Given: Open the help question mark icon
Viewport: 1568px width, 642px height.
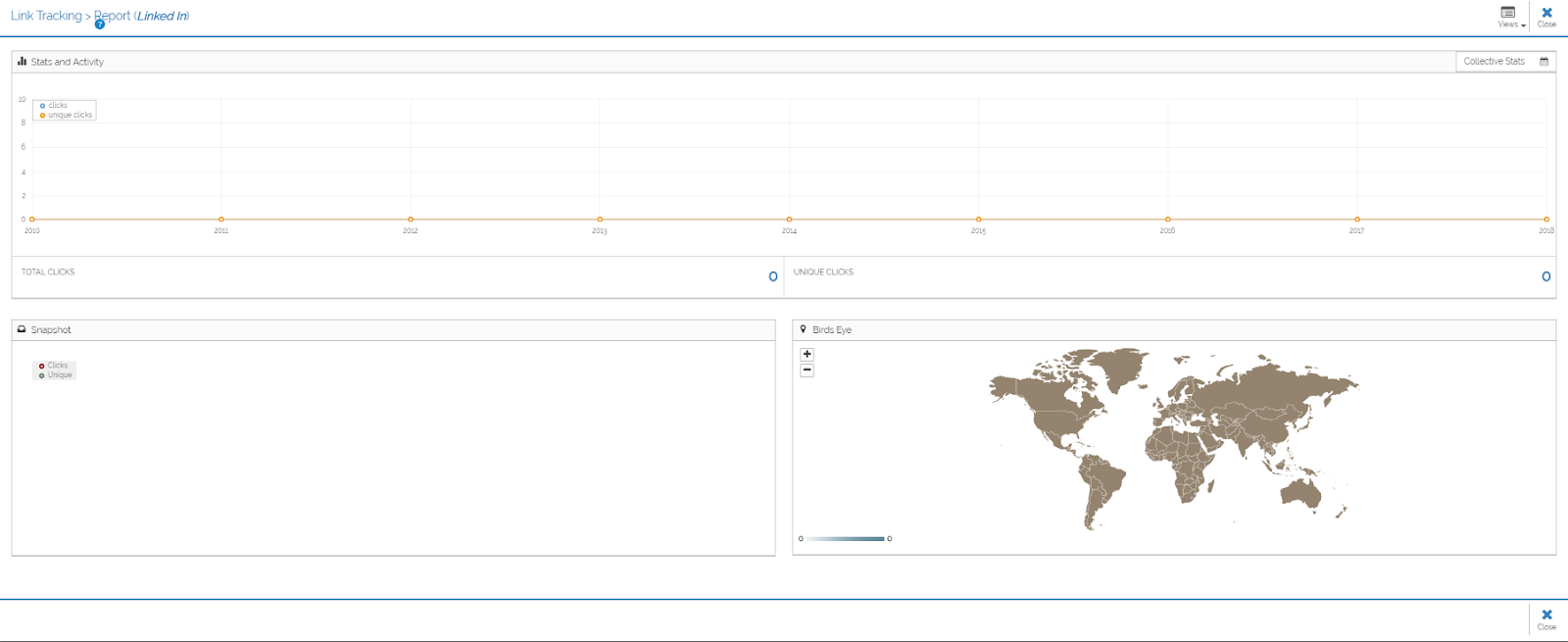Looking at the screenshot, I should (100, 25).
